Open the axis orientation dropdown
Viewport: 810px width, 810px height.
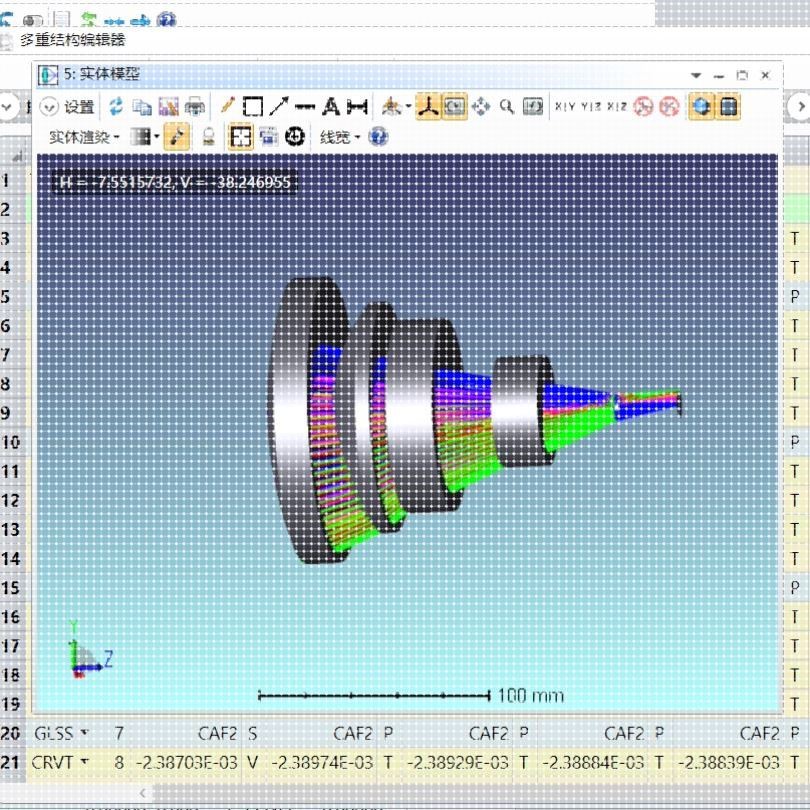[396, 107]
